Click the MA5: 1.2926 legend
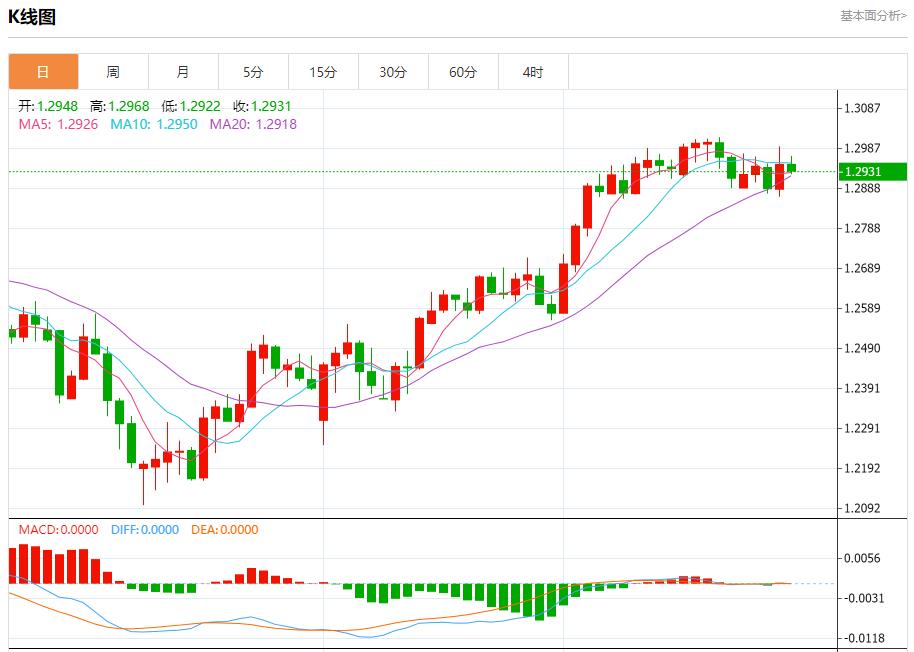914x652 pixels. pyautogui.click(x=58, y=124)
